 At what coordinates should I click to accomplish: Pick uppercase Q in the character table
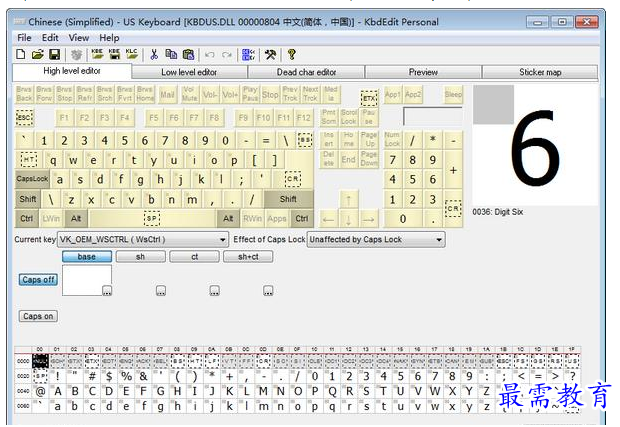click(x=332, y=391)
